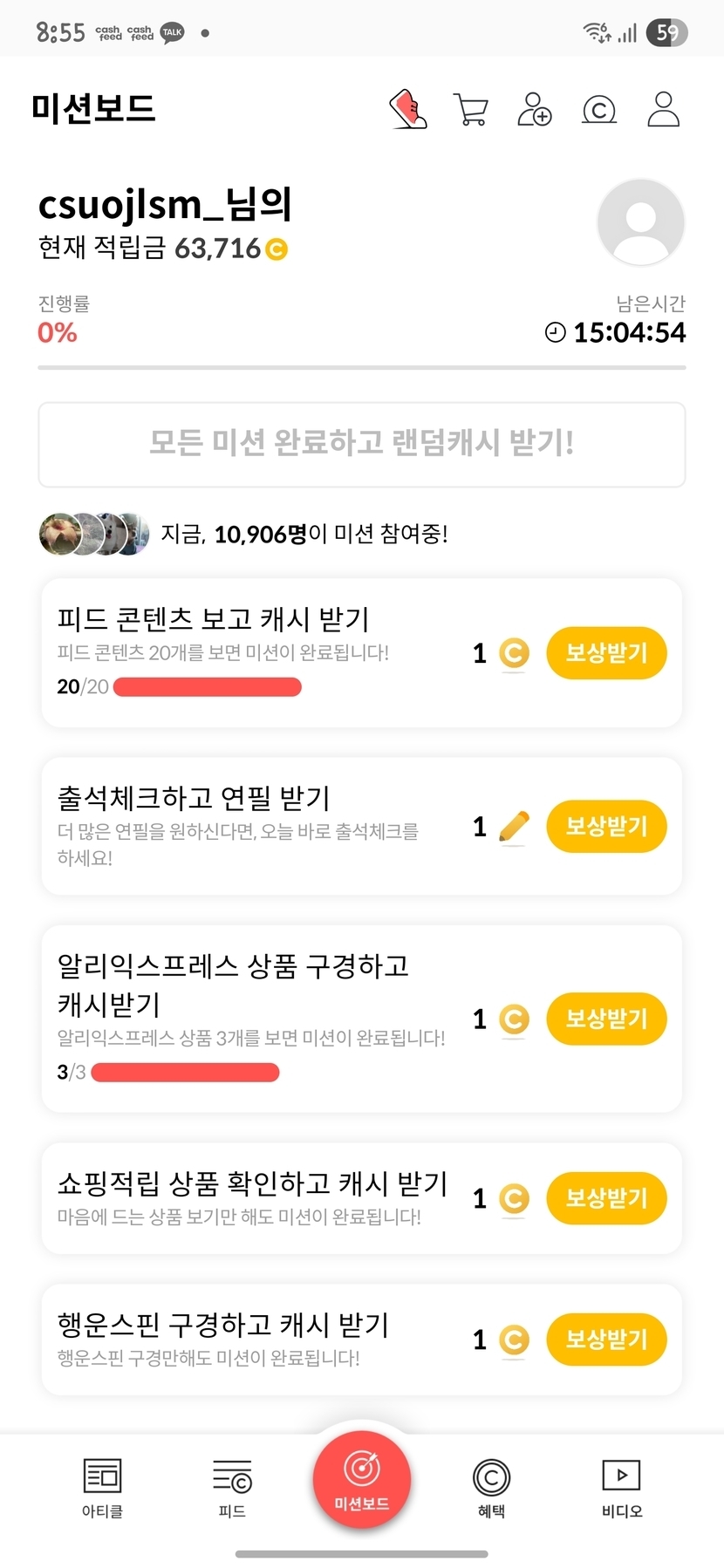The height and width of the screenshot is (1568, 724).
Task: Open the my profile icon
Action: click(x=663, y=110)
